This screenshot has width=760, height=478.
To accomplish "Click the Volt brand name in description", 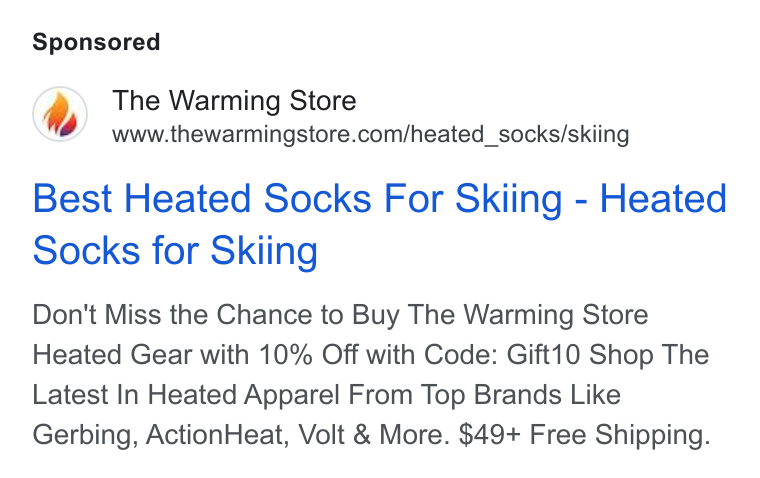I will (321, 434).
